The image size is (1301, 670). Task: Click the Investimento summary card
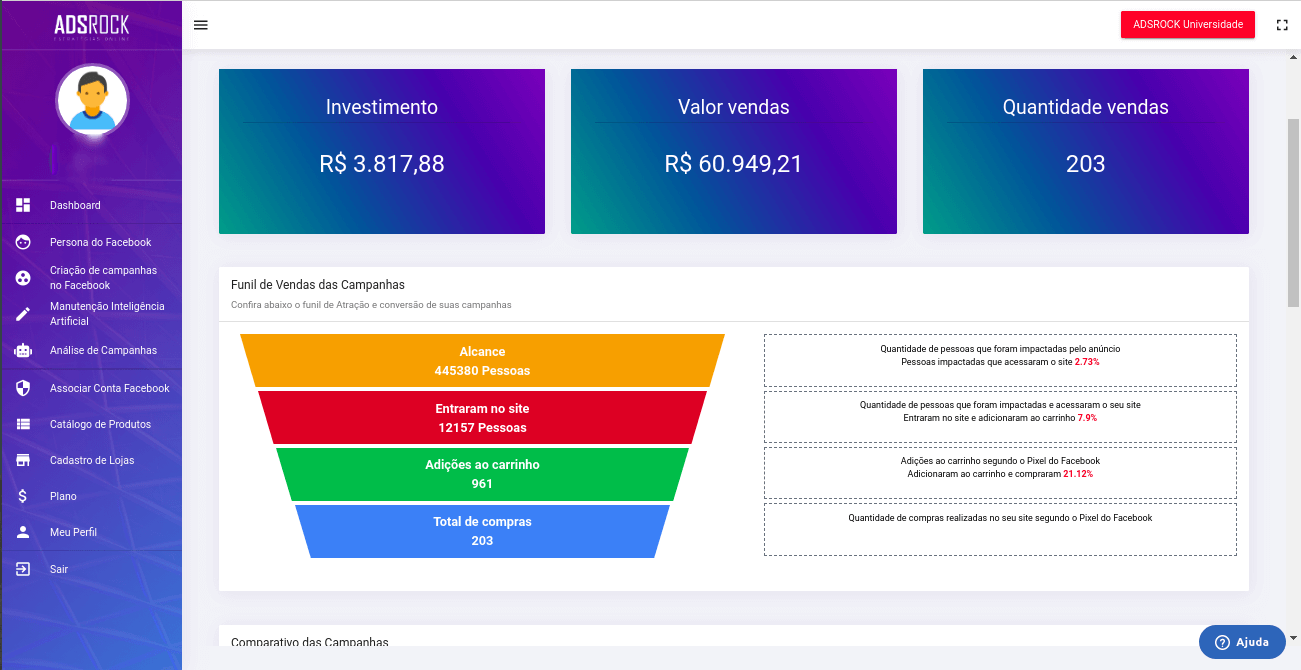(x=382, y=151)
